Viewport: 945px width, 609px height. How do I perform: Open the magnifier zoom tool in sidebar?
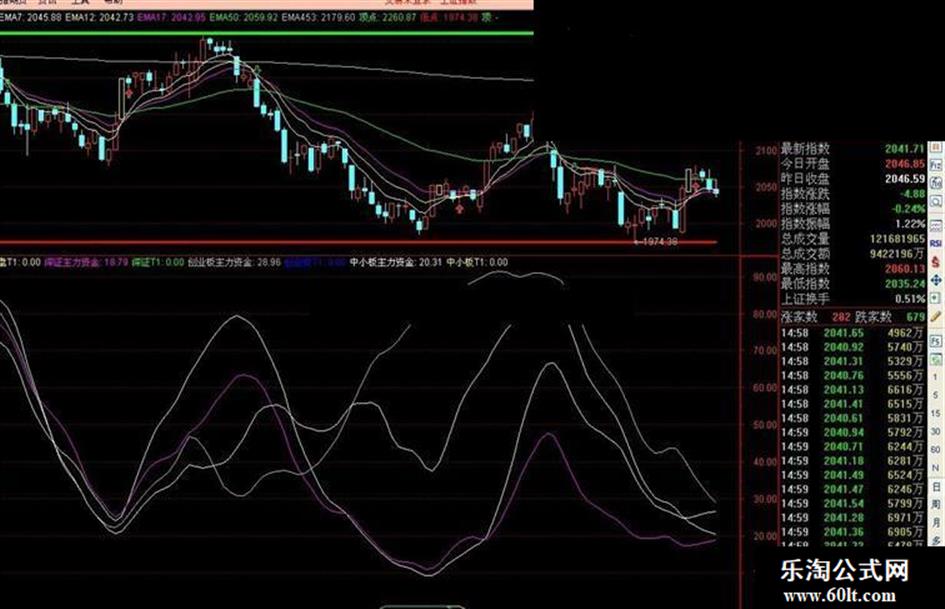pos(936,201)
